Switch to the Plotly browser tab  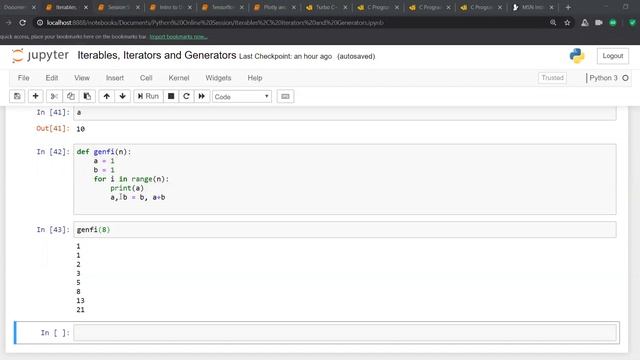(x=274, y=7)
